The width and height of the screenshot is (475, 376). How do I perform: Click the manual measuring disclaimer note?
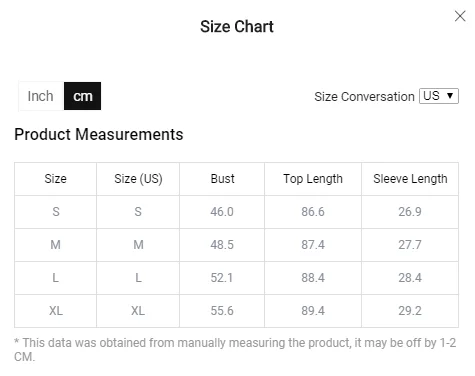click(235, 350)
